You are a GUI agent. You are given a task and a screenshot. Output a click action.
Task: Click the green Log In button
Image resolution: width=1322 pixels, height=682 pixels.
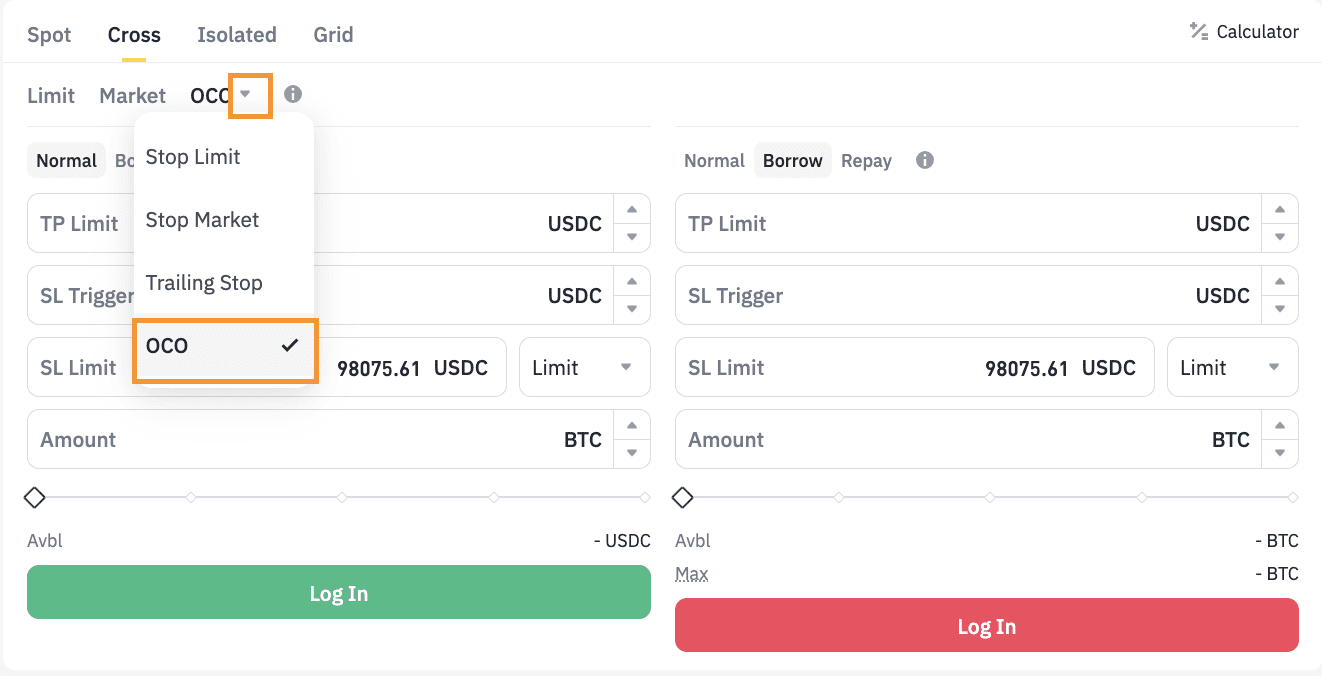coord(338,592)
